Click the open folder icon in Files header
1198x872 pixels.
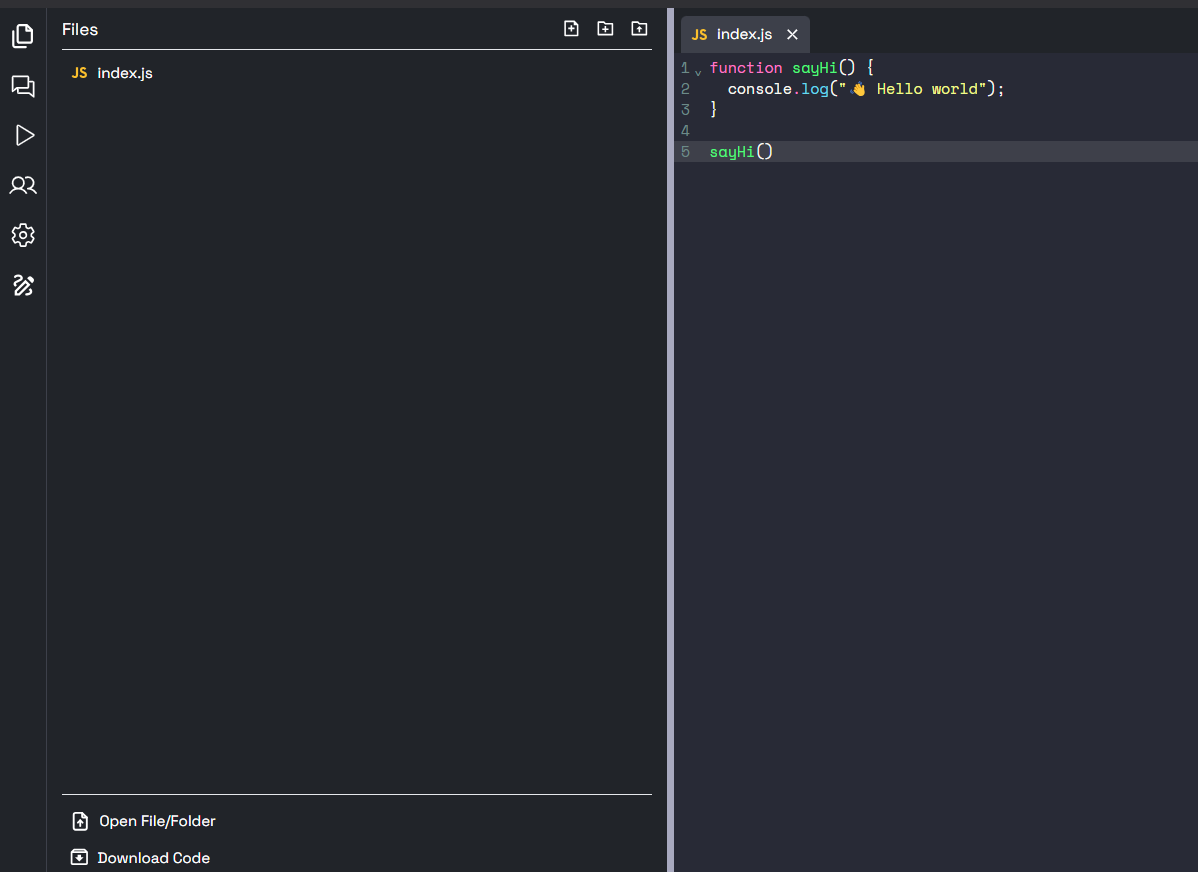pyautogui.click(x=639, y=29)
